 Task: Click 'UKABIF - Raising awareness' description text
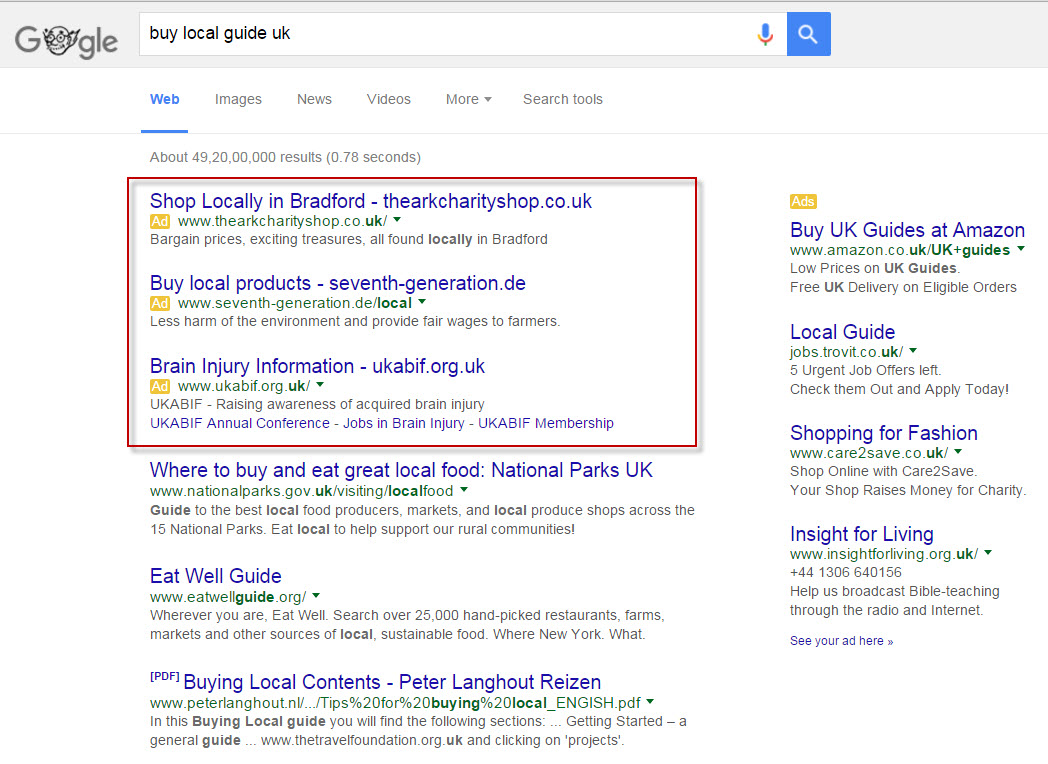click(x=317, y=404)
